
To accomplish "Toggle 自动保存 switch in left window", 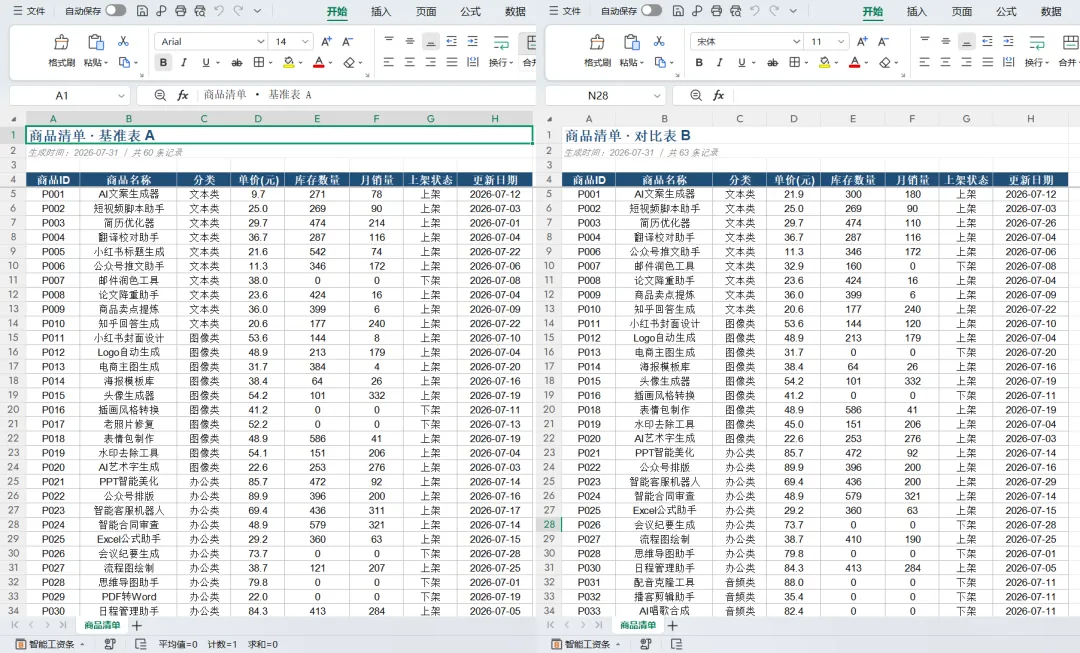I will tap(116, 10).
